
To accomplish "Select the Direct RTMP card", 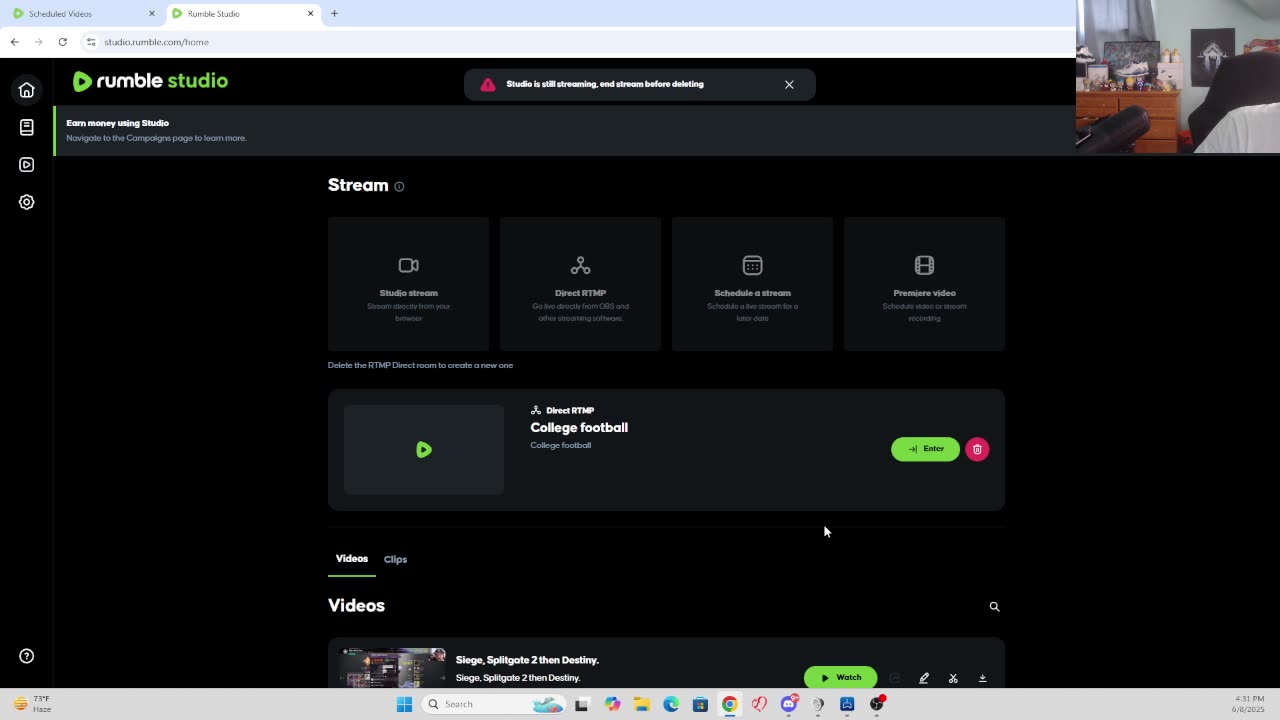I will click(580, 284).
